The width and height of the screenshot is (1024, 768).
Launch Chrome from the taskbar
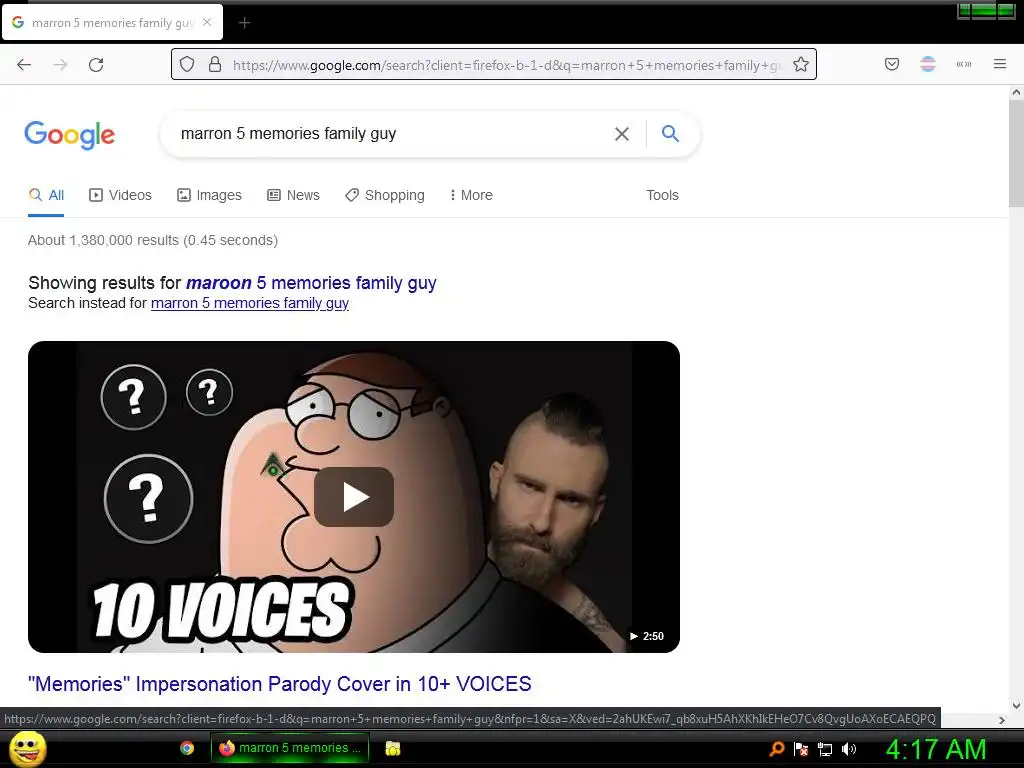pos(187,748)
